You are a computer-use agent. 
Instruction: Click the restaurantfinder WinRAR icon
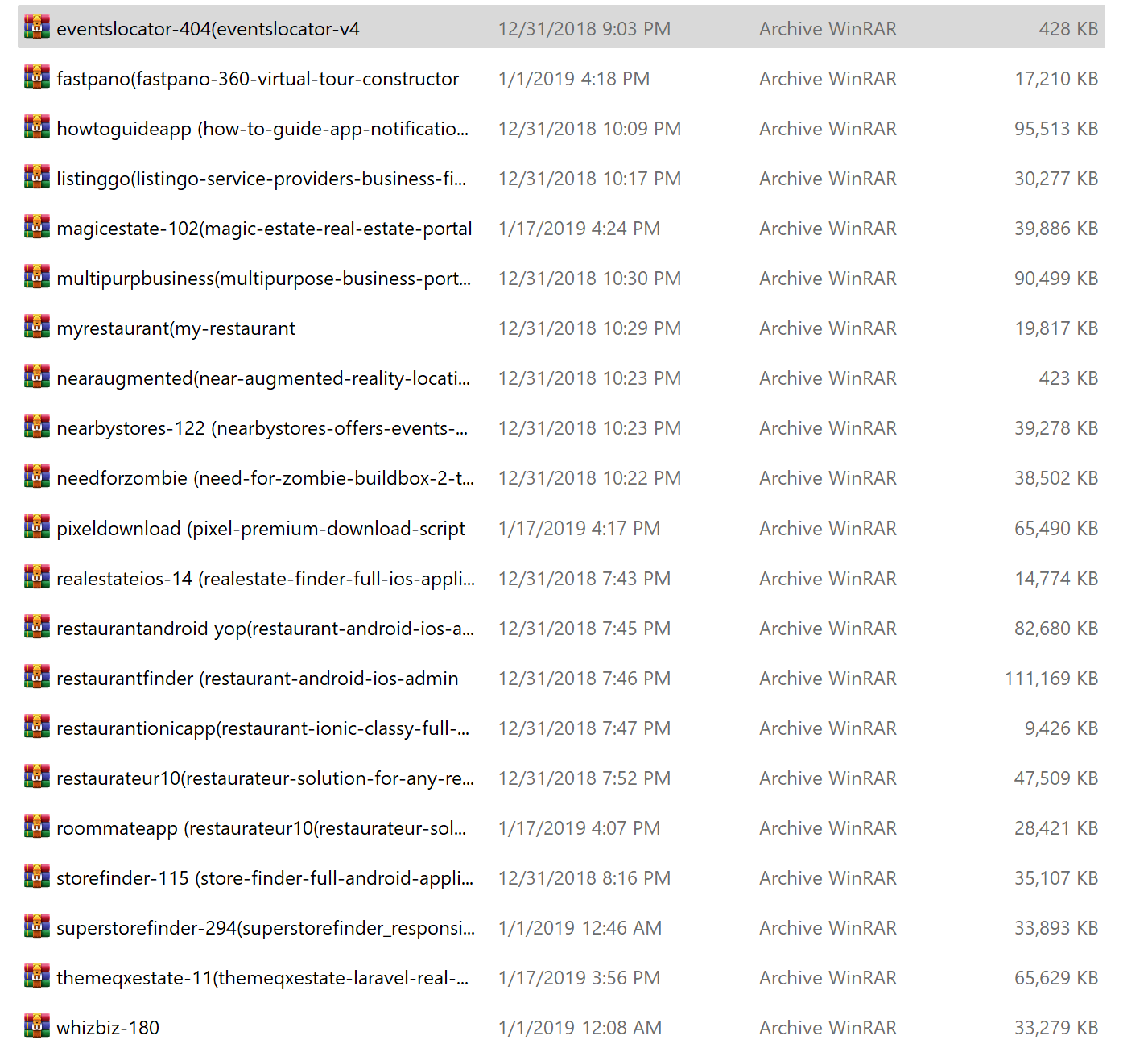coord(37,677)
